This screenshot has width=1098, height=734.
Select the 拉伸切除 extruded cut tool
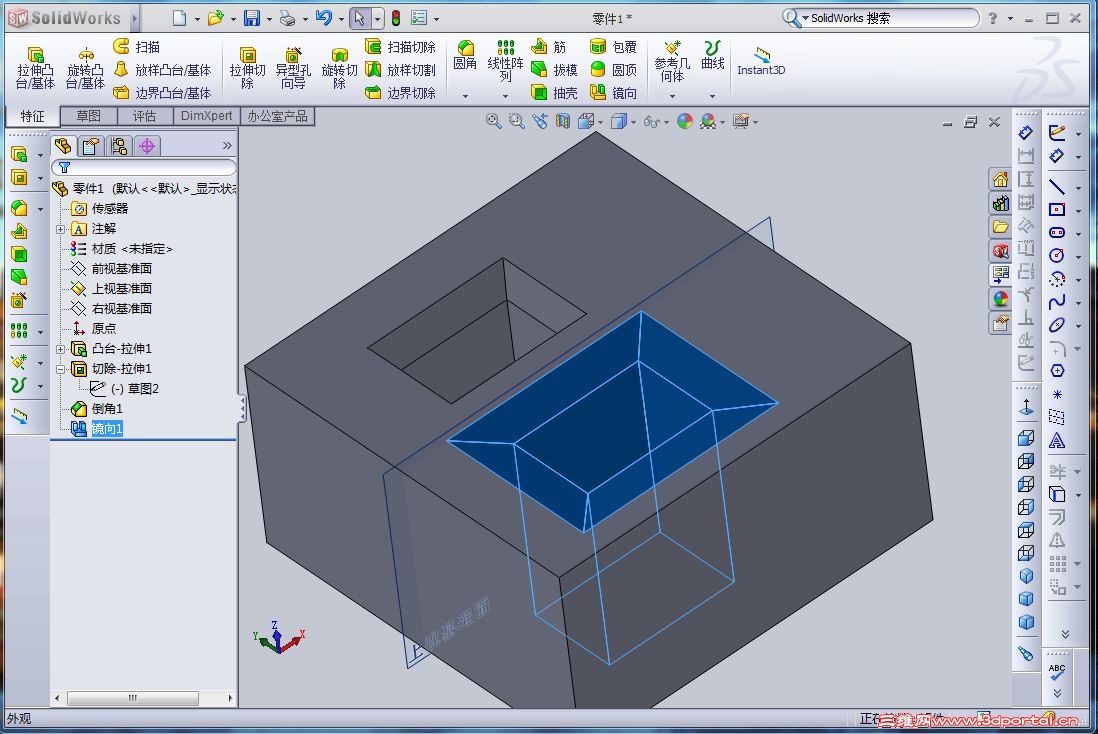[x=247, y=68]
